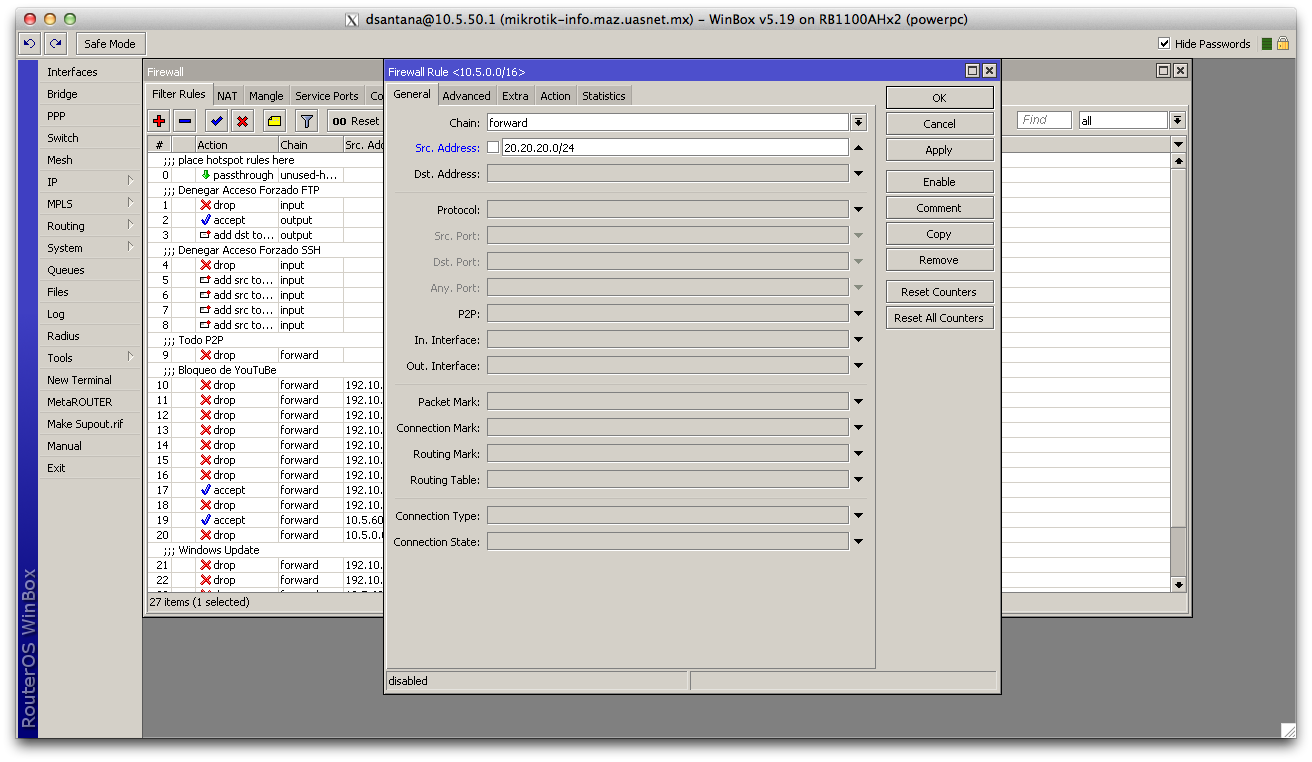Click the add-src-to-list icon on rule 5
Image resolution: width=1312 pixels, height=762 pixels.
click(206, 280)
